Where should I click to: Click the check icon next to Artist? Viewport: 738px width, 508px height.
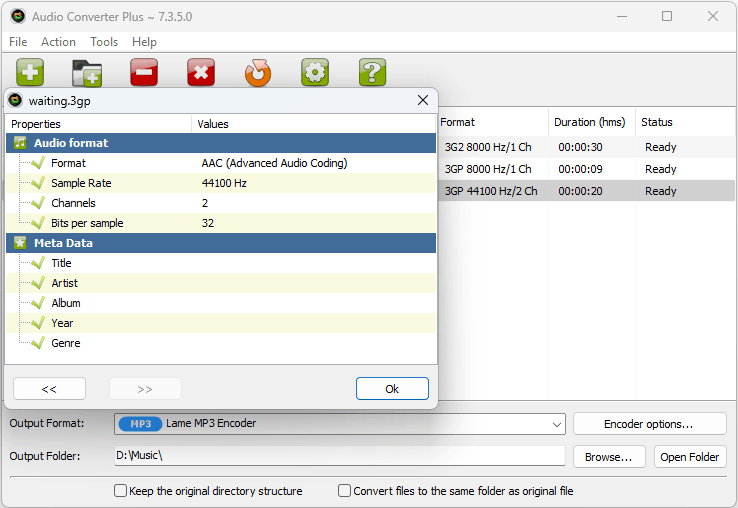(38, 283)
